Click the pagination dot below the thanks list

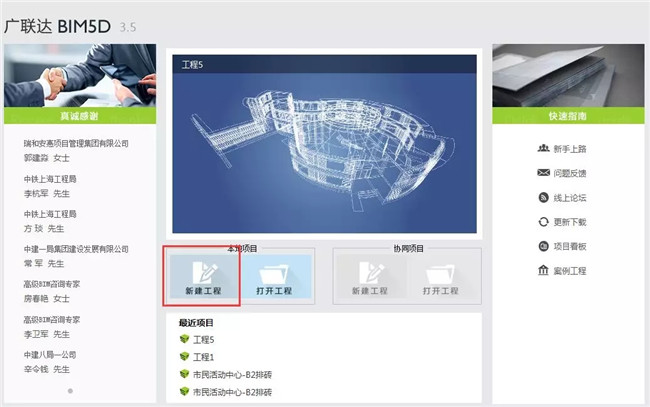tap(70, 391)
